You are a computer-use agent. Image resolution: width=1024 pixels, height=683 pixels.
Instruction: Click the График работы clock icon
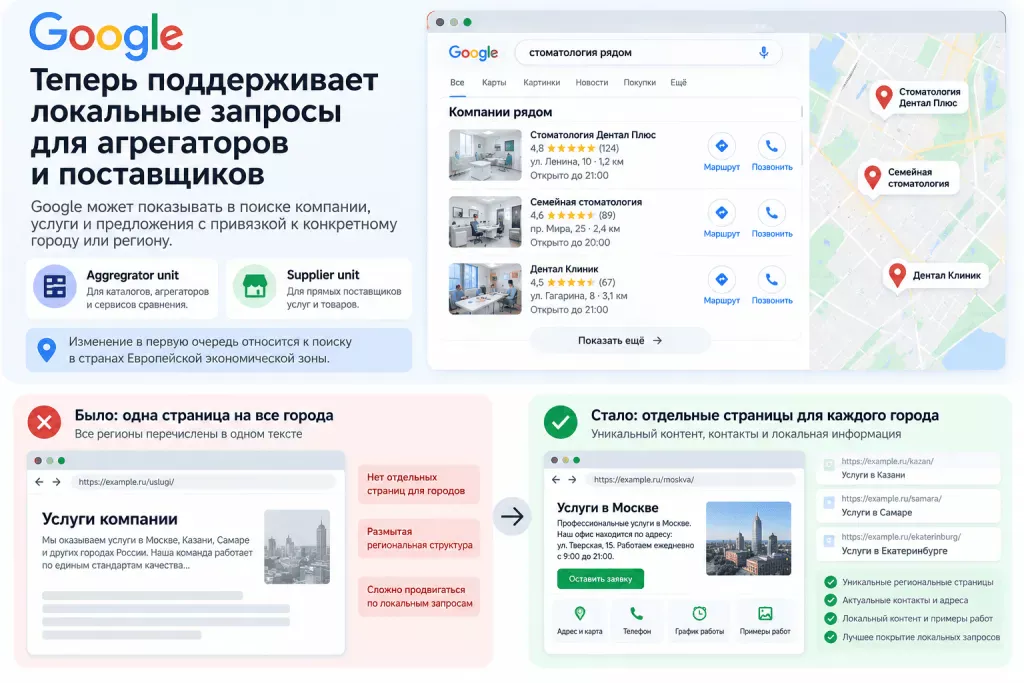pos(699,613)
